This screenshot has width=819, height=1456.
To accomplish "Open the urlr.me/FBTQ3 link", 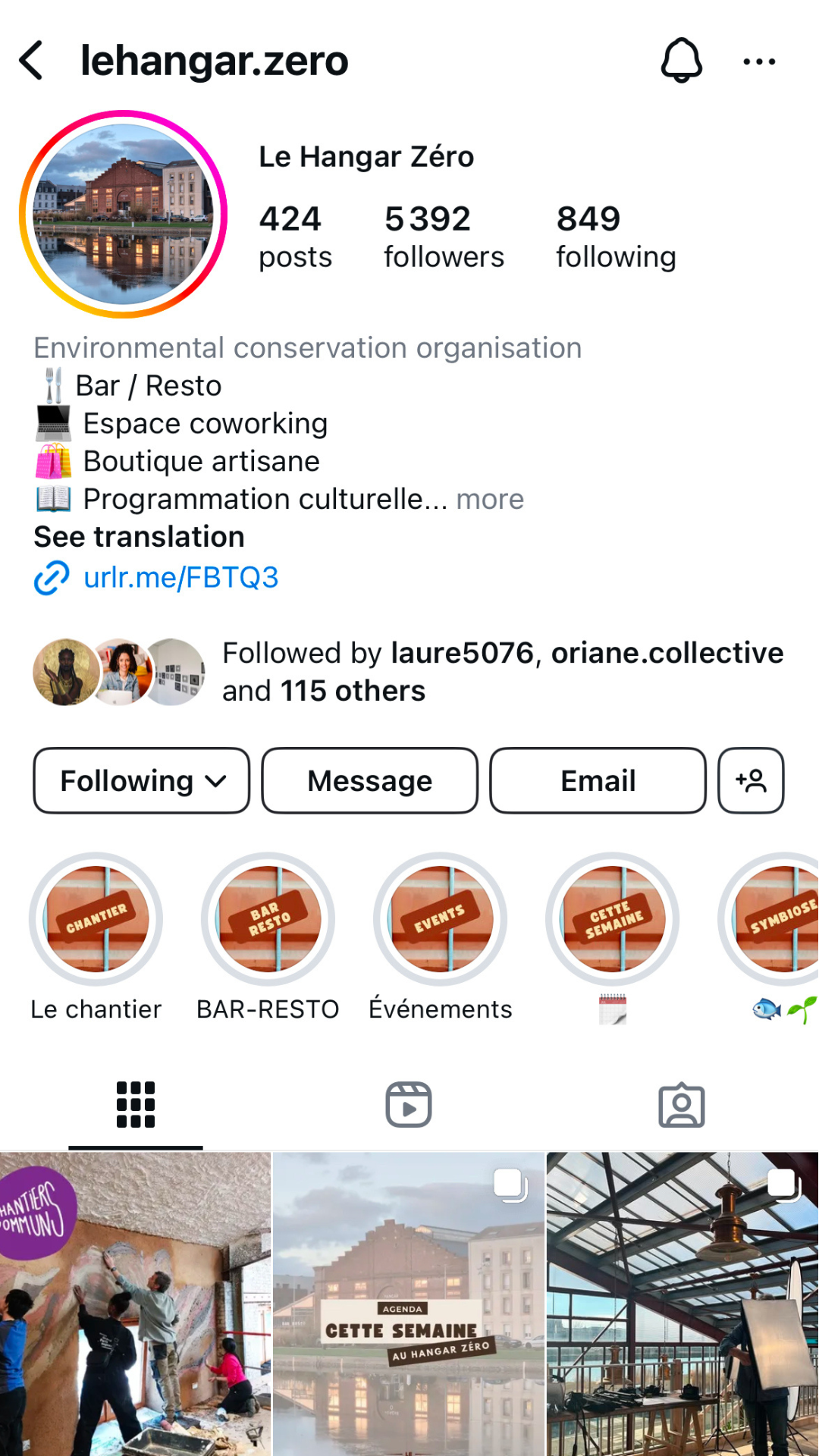I will coord(180,578).
